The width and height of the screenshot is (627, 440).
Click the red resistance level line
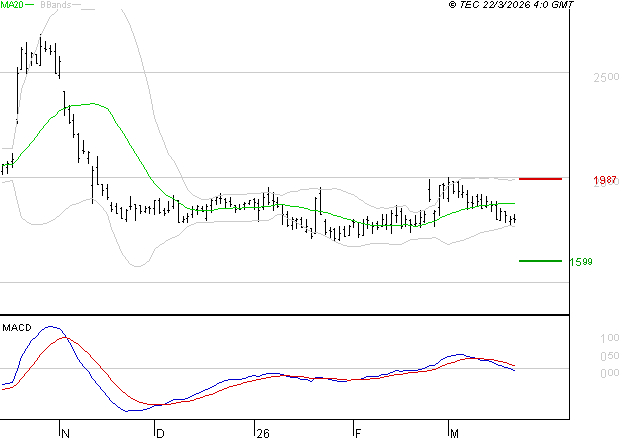[x=540, y=179]
